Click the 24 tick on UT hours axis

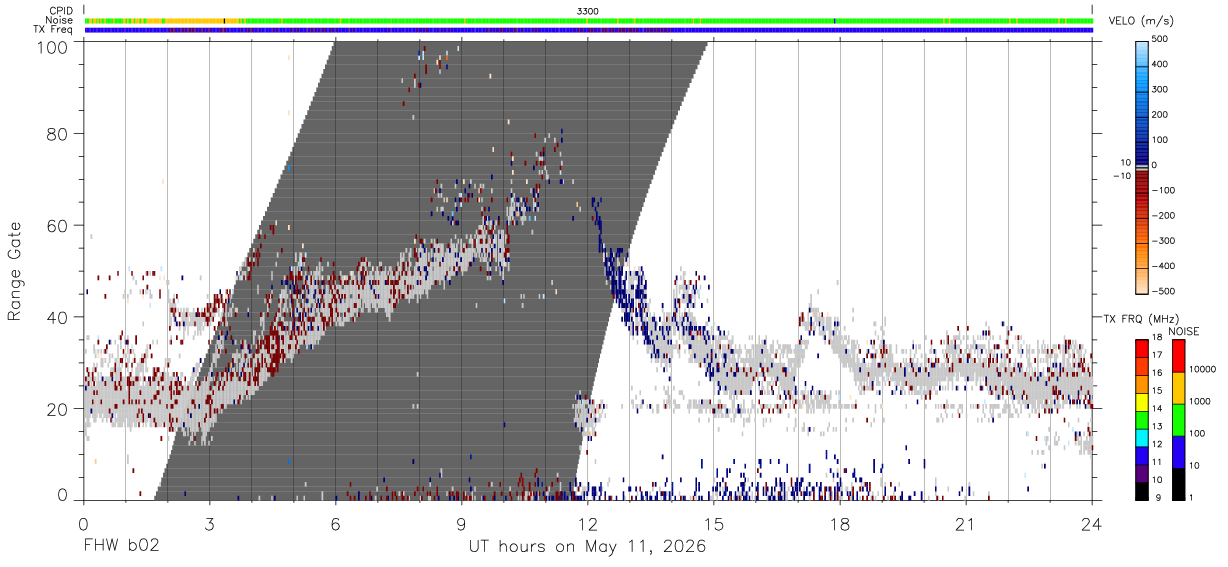1092,523
